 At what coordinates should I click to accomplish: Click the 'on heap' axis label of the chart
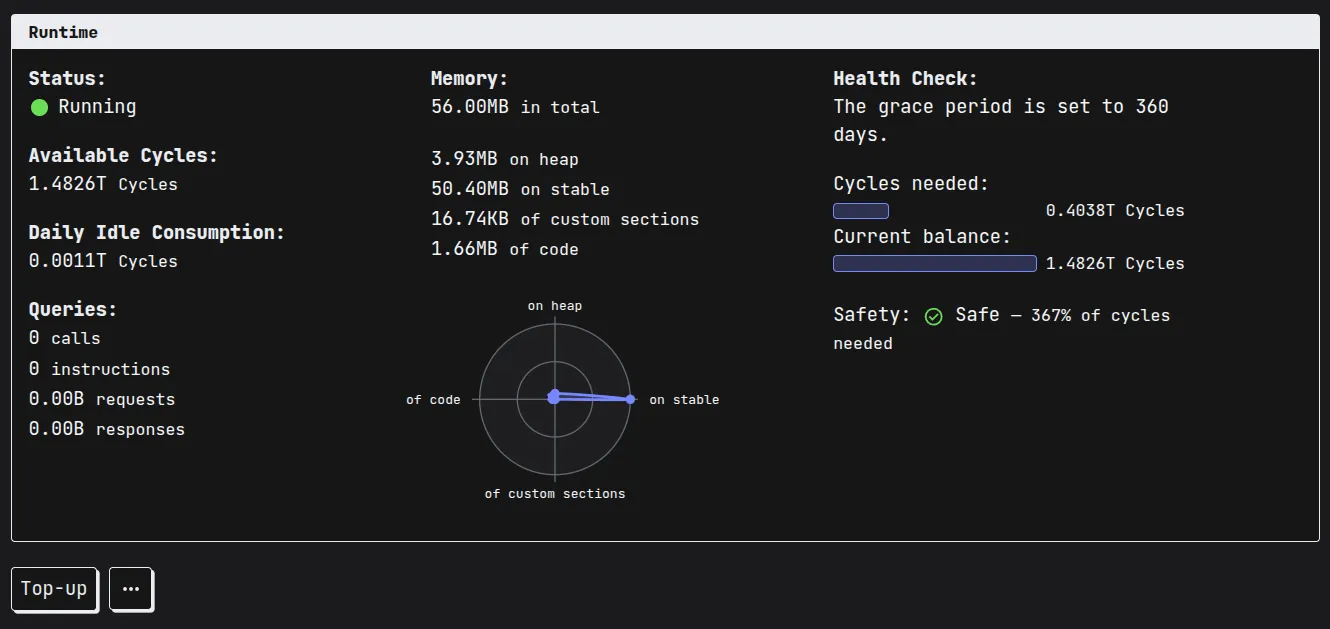pyautogui.click(x=554, y=305)
